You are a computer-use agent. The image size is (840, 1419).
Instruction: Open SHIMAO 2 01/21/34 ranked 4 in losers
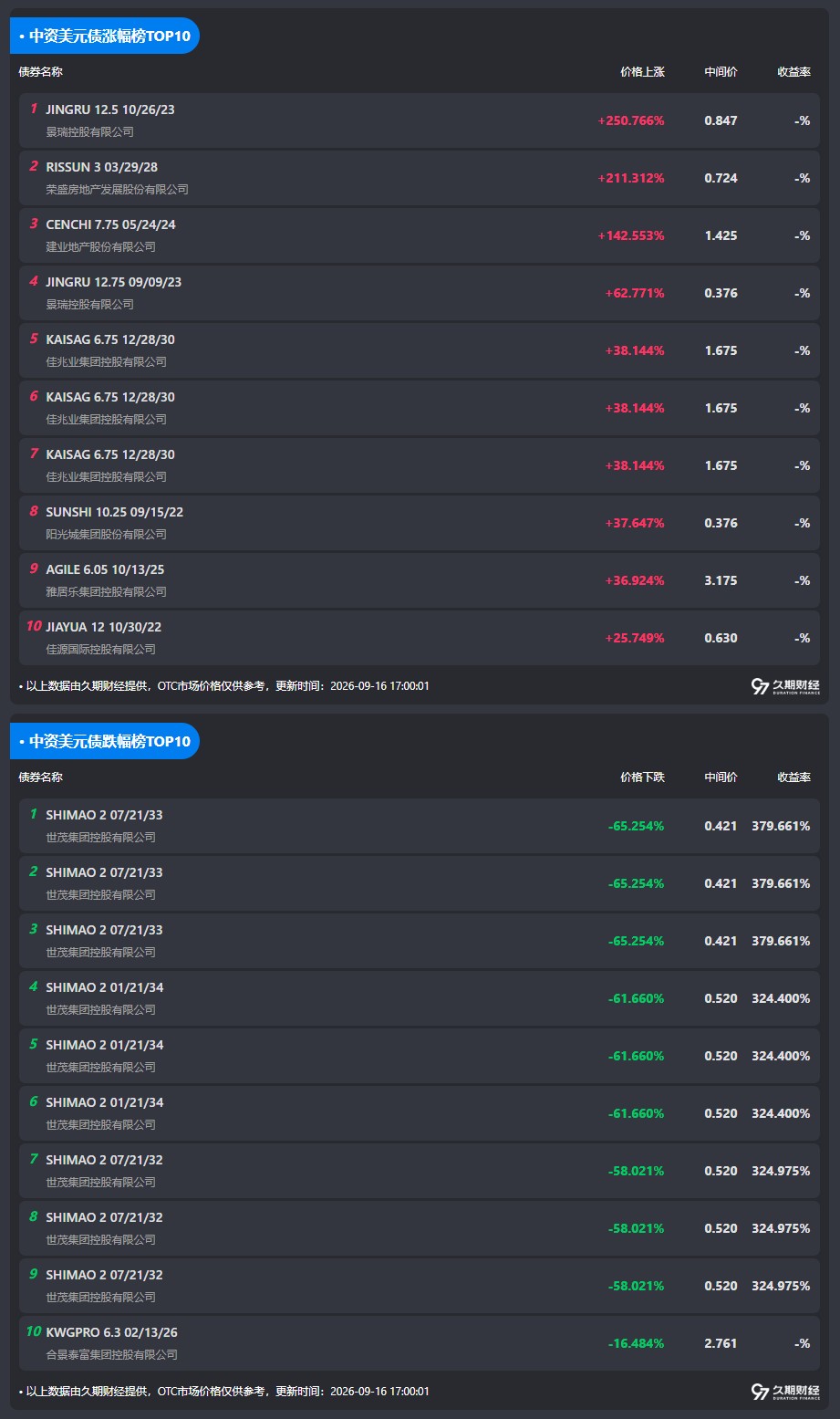pos(105,987)
